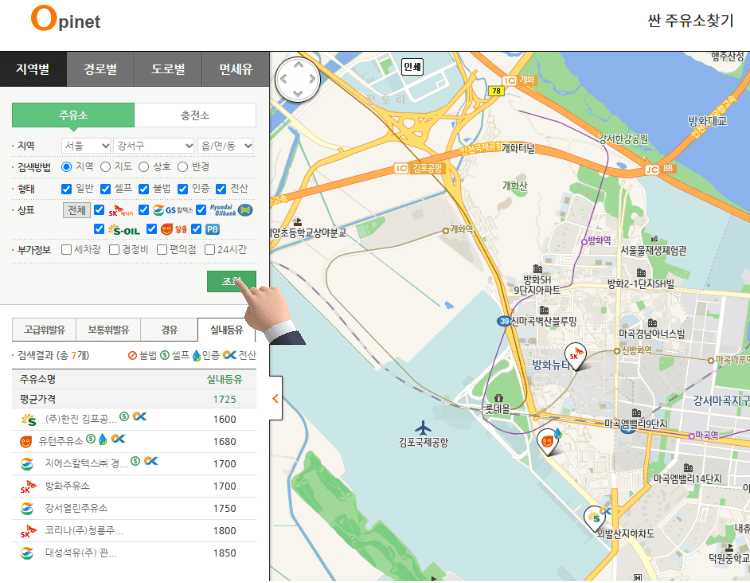Open 방화주유소 station details
This screenshot has width=750, height=583.
[x=67, y=486]
